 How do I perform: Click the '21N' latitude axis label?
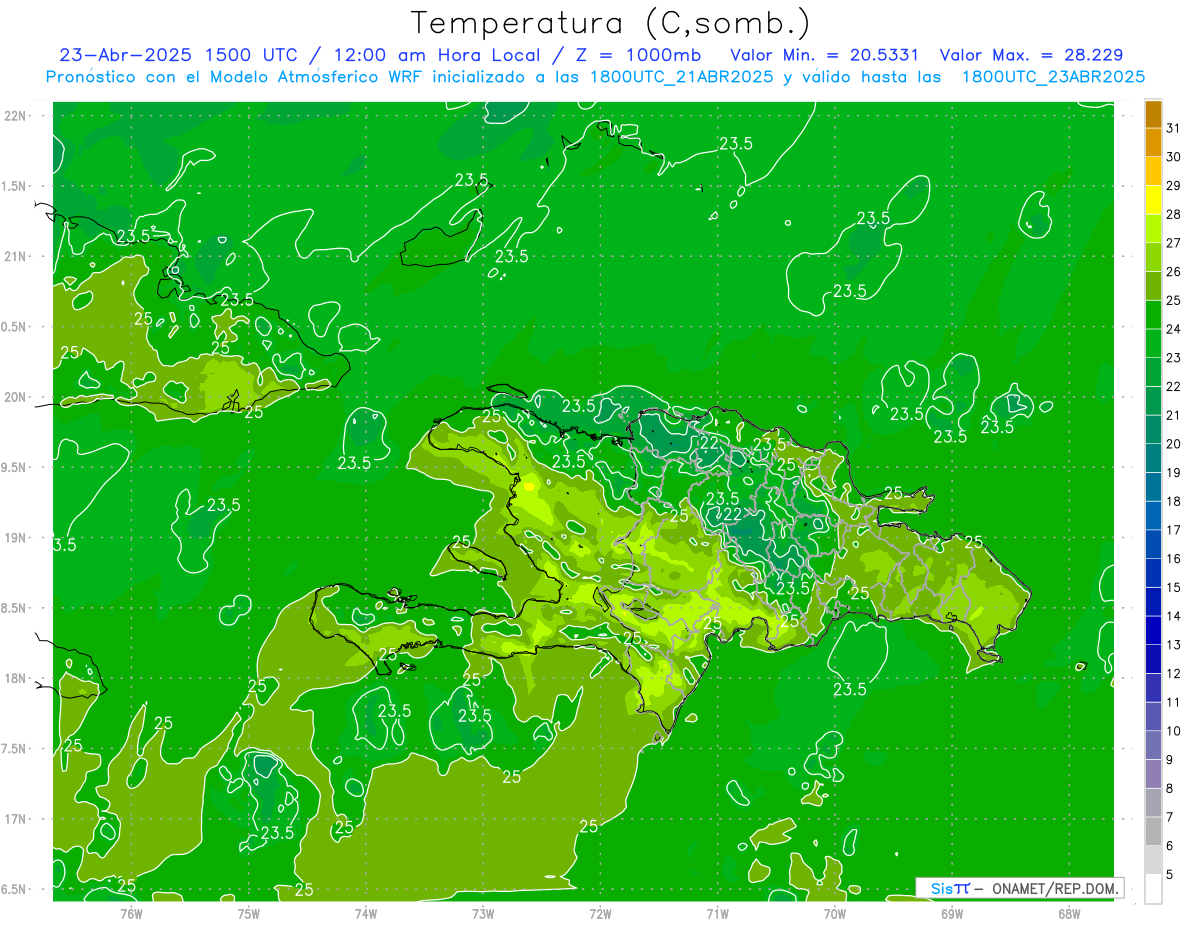[x=14, y=256]
